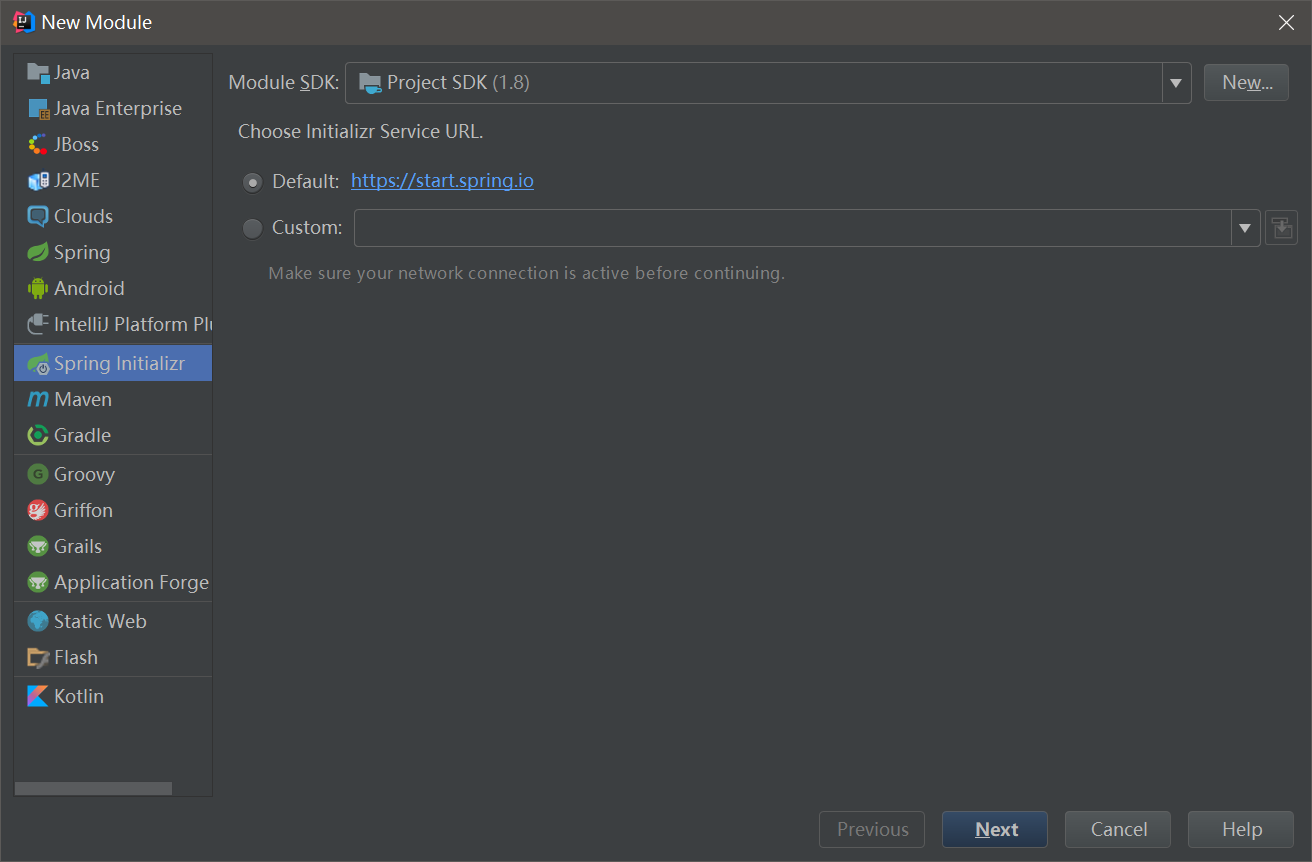Screen dimensions: 1312x862
Task: Click the Groovy G icon
Action: 38,475
